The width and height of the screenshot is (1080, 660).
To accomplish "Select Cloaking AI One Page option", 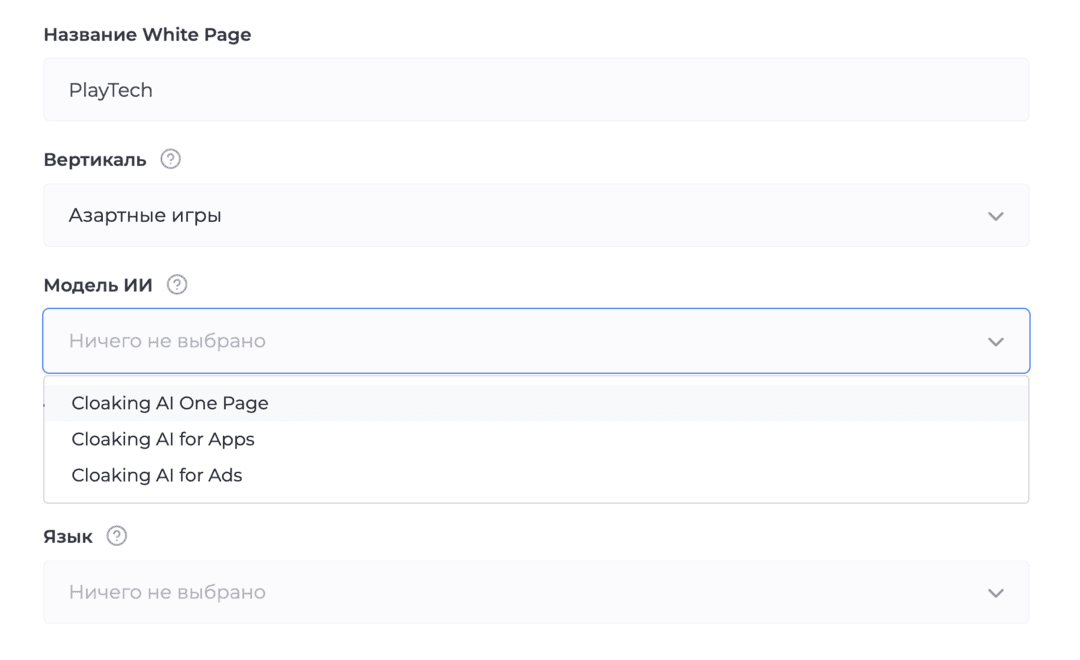I will coord(169,403).
